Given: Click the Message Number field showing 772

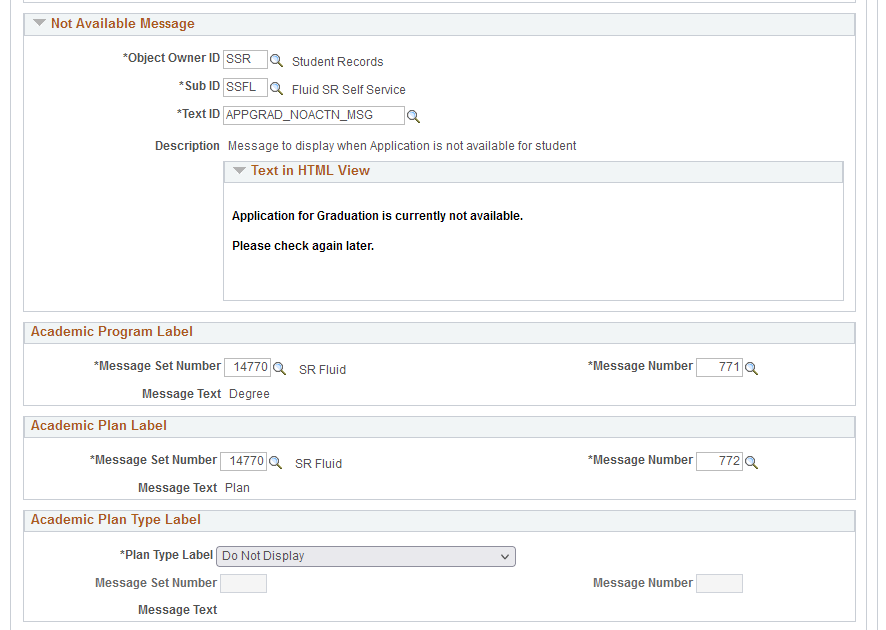Looking at the screenshot, I should [719, 461].
